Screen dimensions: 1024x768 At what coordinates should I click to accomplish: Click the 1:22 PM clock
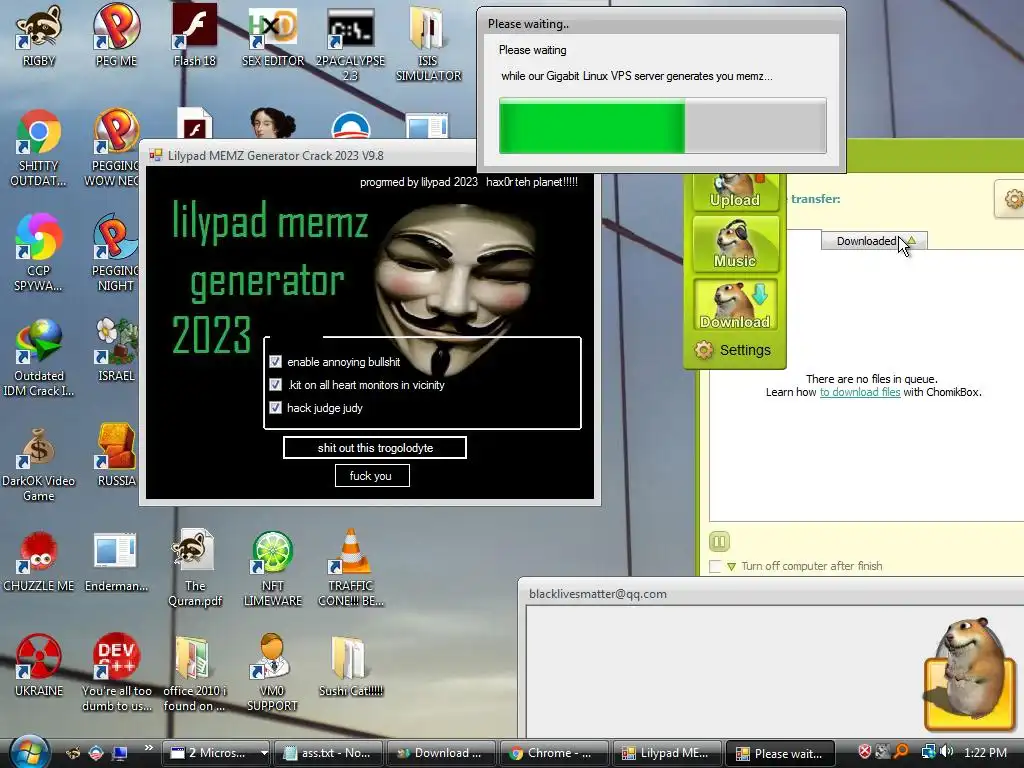pyautogui.click(x=985, y=753)
